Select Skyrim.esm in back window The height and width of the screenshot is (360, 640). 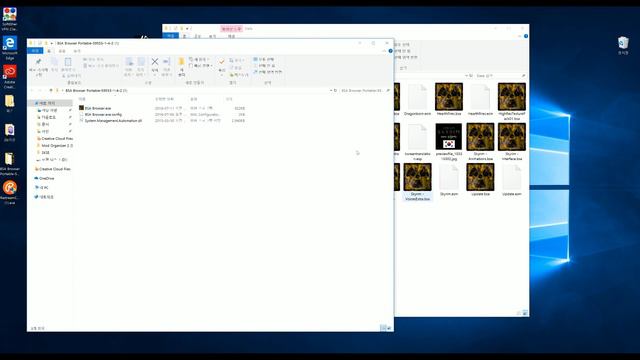click(449, 180)
